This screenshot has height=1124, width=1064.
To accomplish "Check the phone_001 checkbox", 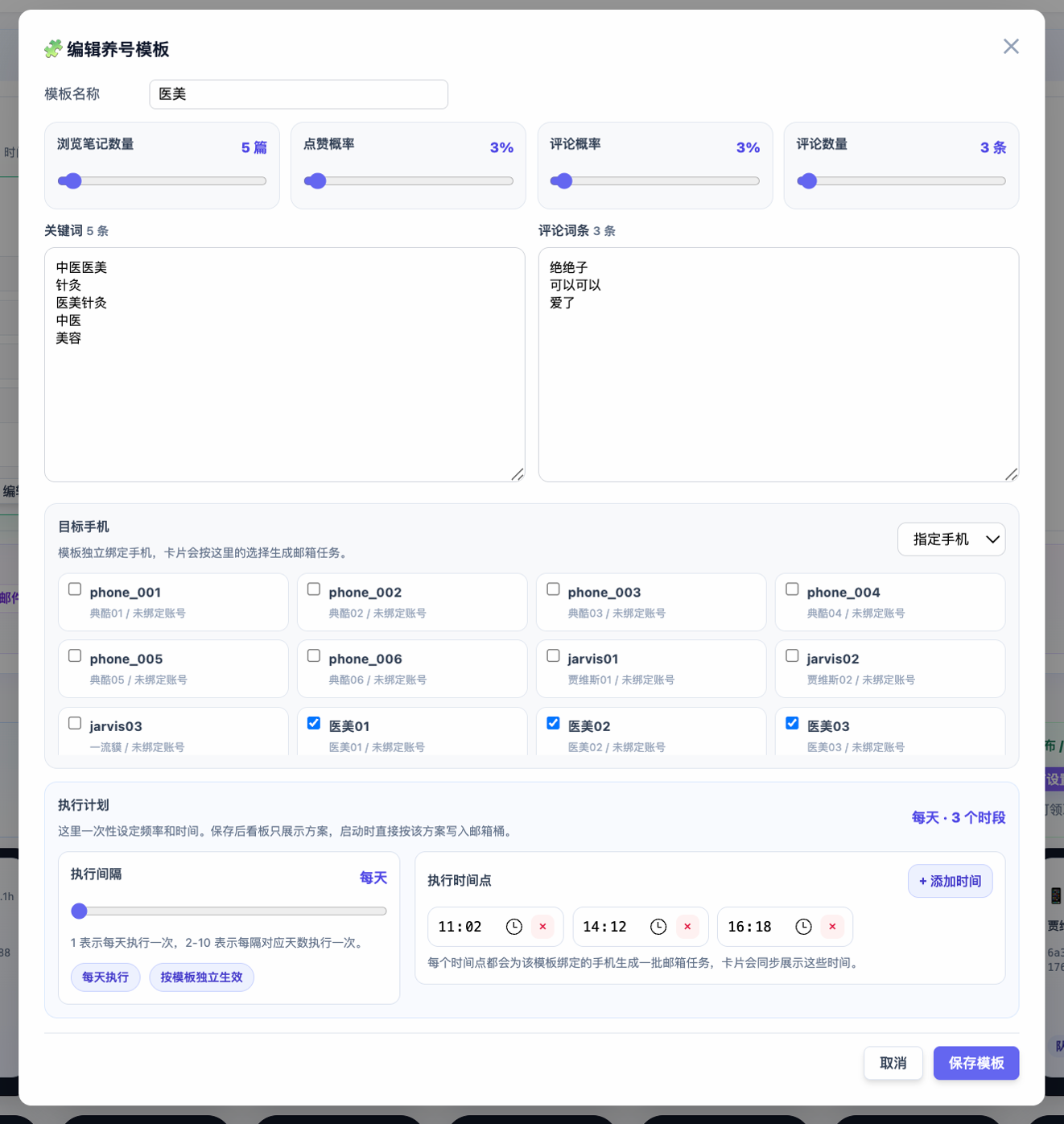I will pos(75,589).
